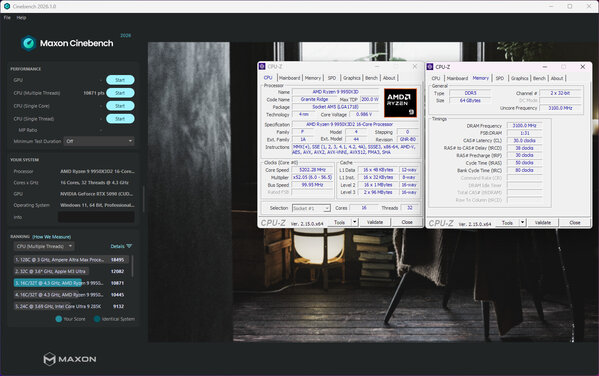This screenshot has height=376, width=599.
Task: Click Tools button in right CPU-Z
Action: [507, 223]
